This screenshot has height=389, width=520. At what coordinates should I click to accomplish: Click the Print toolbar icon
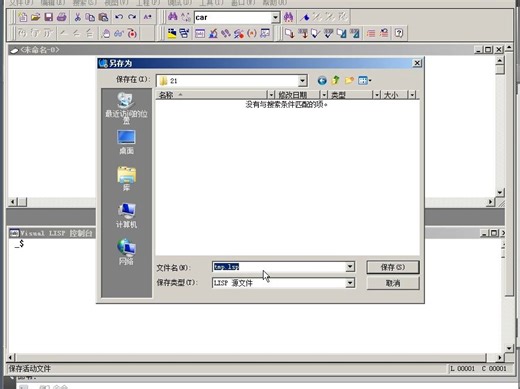tap(62, 17)
